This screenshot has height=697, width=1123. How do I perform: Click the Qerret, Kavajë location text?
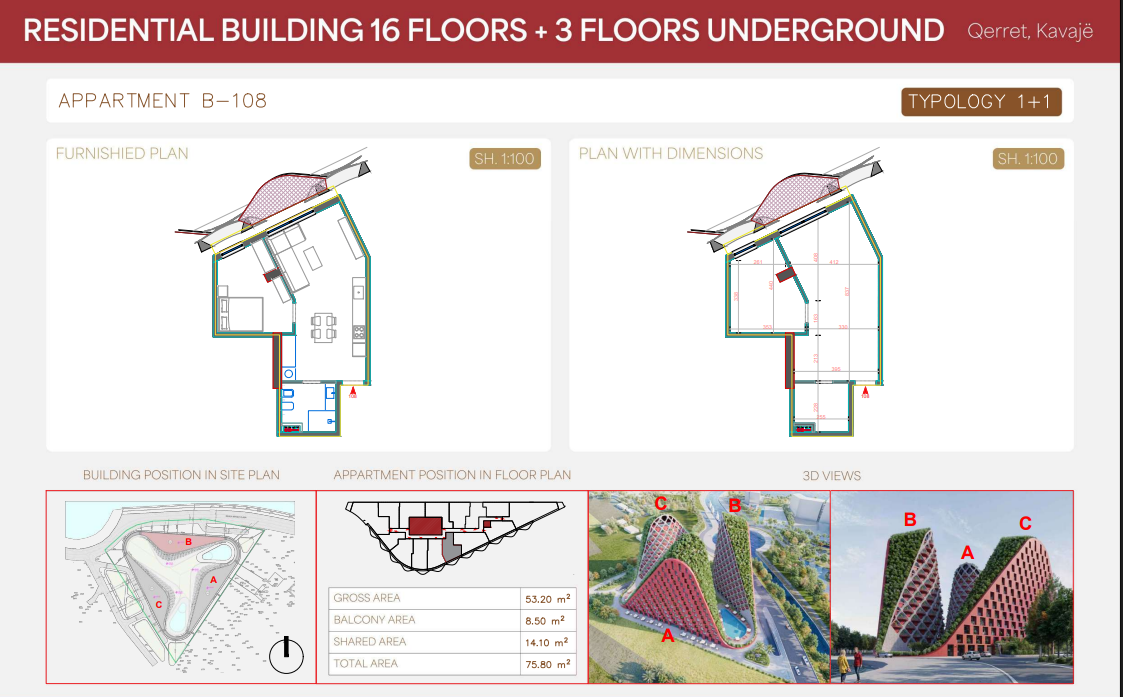(1030, 31)
